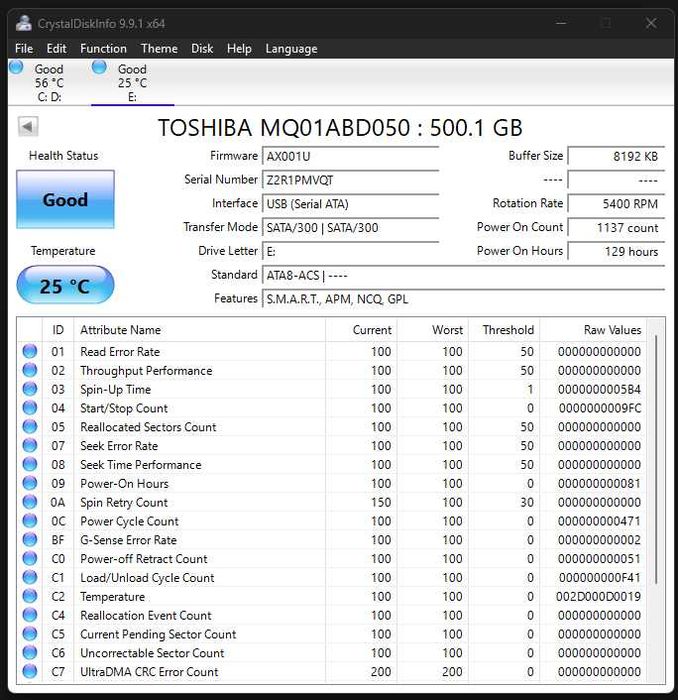Open the Help menu
678x700 pixels.
(239, 49)
